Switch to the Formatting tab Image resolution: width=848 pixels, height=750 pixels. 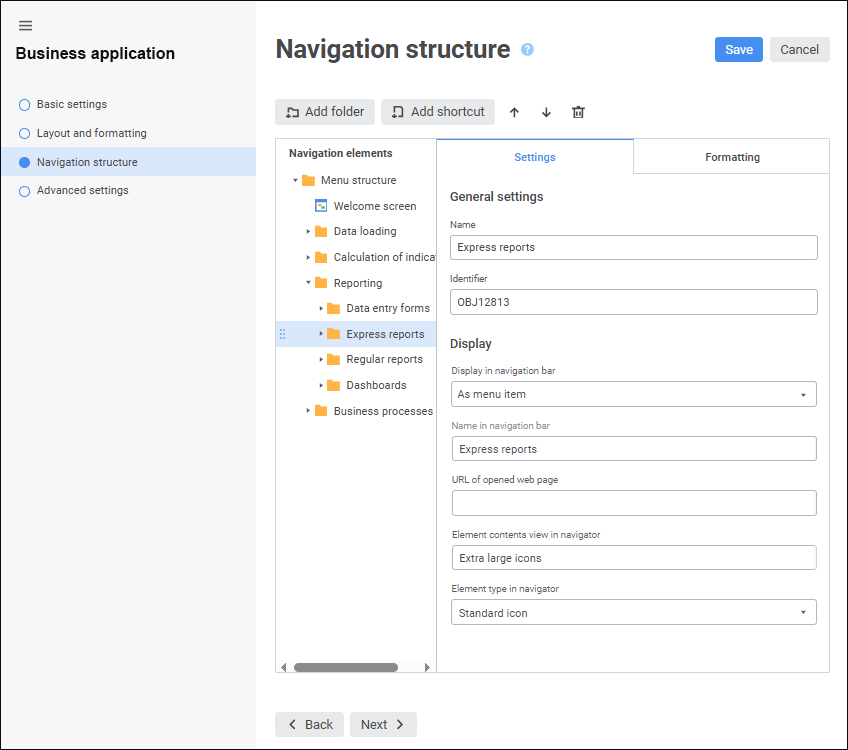[x=732, y=157]
